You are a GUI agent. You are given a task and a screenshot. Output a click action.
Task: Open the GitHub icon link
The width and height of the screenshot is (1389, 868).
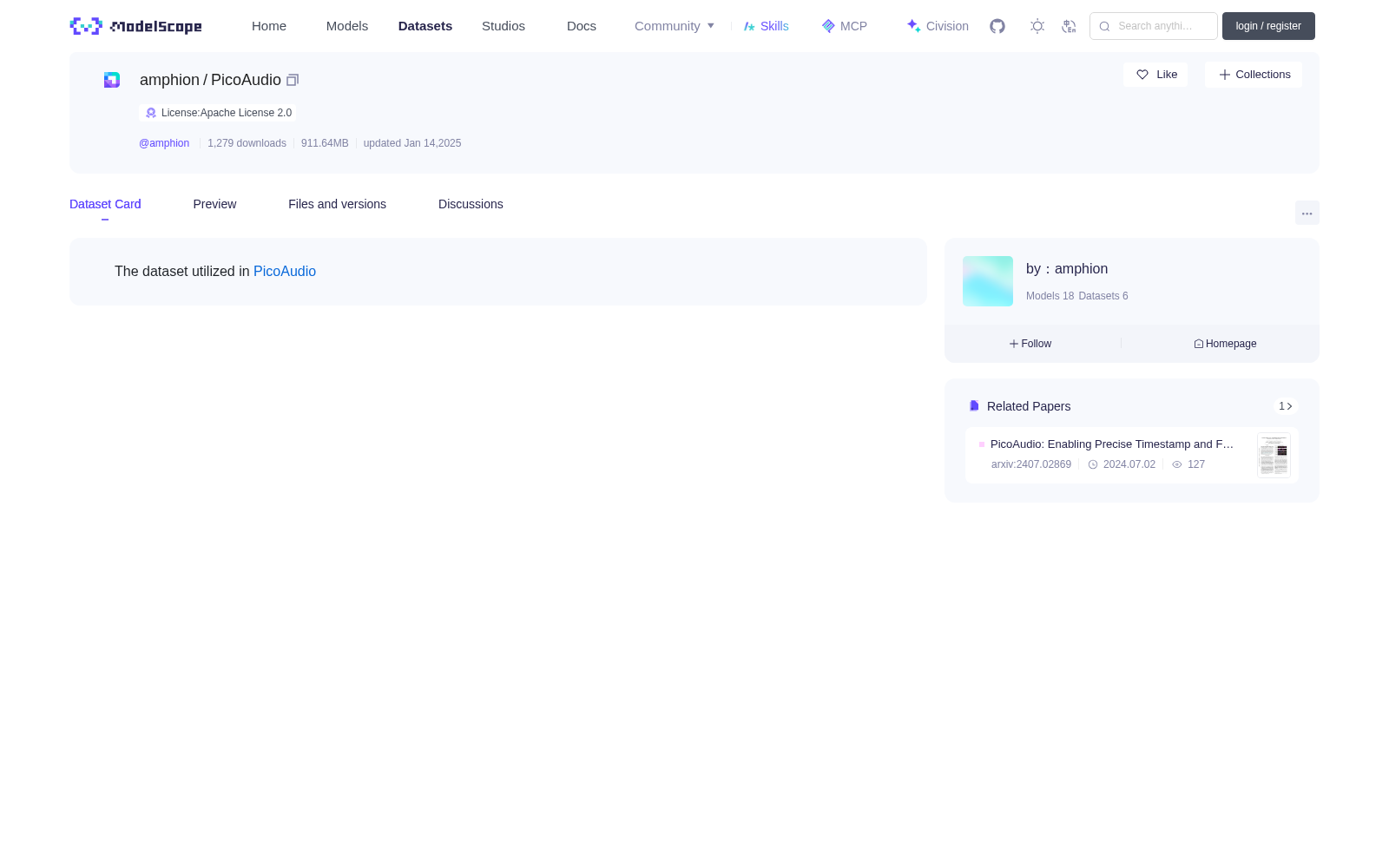(x=997, y=26)
